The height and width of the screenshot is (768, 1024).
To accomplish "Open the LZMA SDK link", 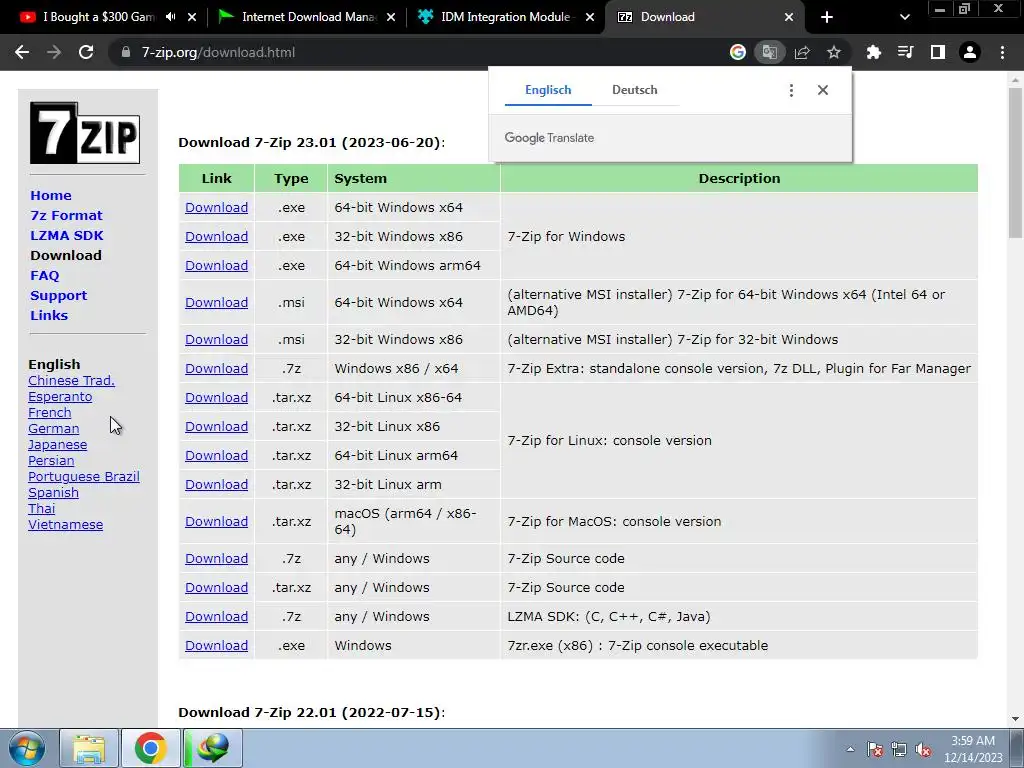I will point(67,235).
